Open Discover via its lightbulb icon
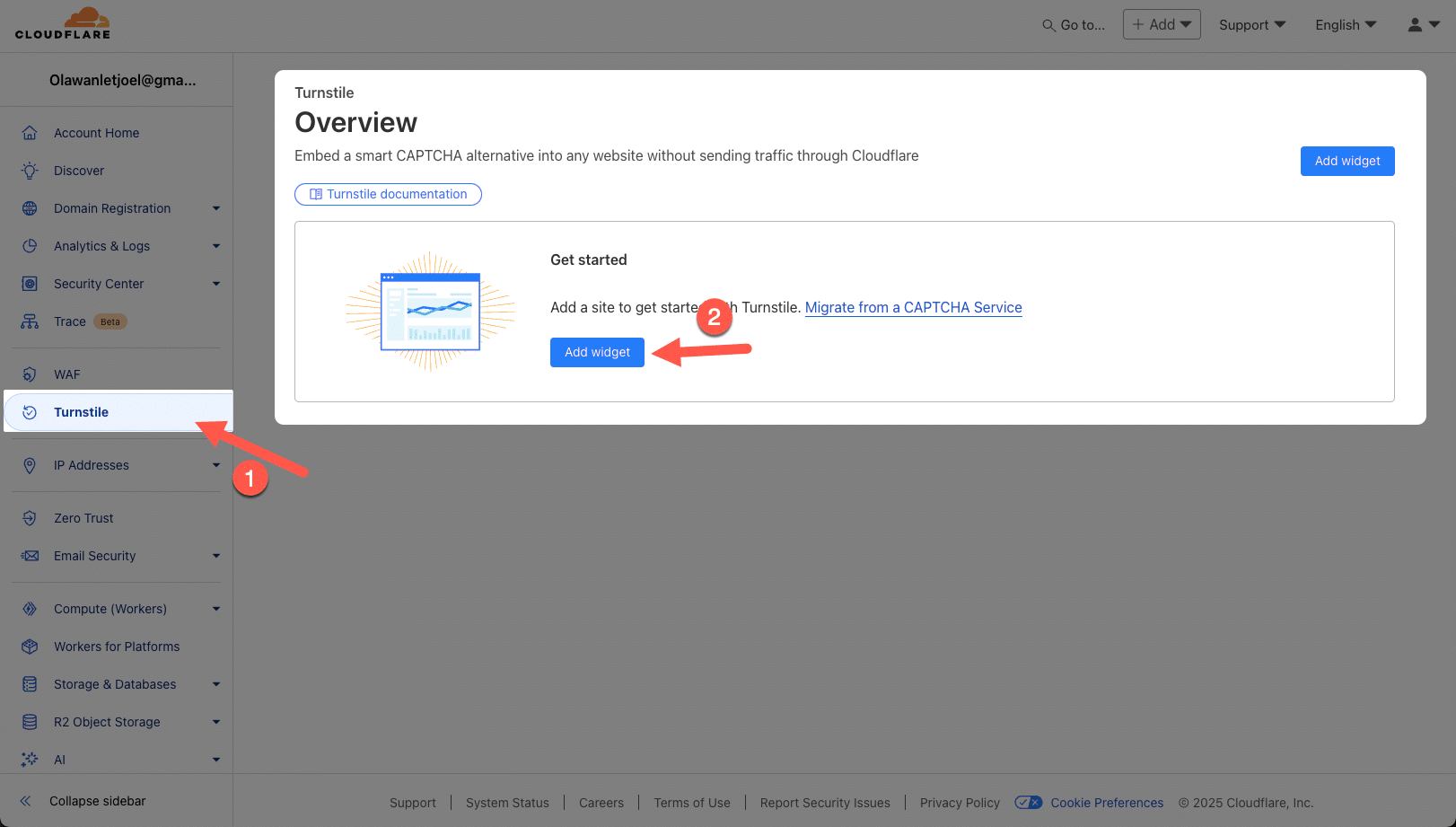The height and width of the screenshot is (827, 1456). point(30,170)
